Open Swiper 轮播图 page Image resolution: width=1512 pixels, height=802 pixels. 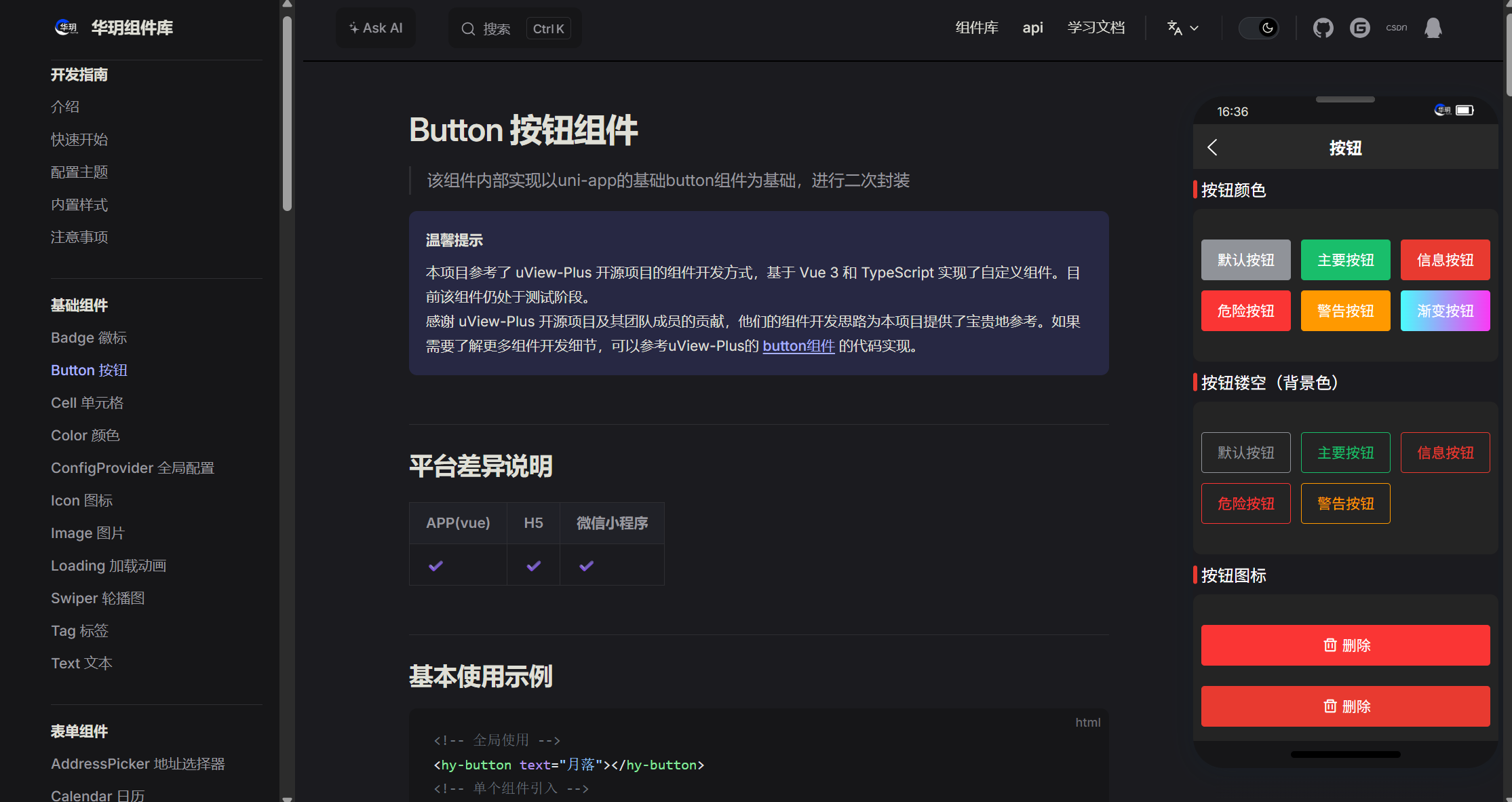click(98, 598)
